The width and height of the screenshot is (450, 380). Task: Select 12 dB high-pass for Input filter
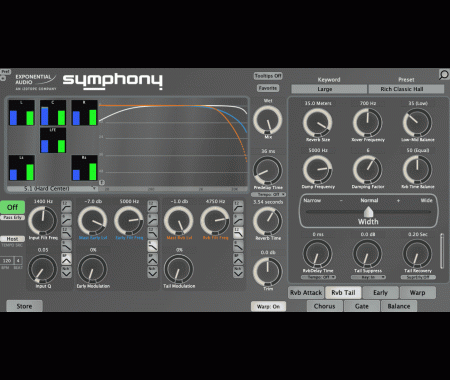(66, 207)
